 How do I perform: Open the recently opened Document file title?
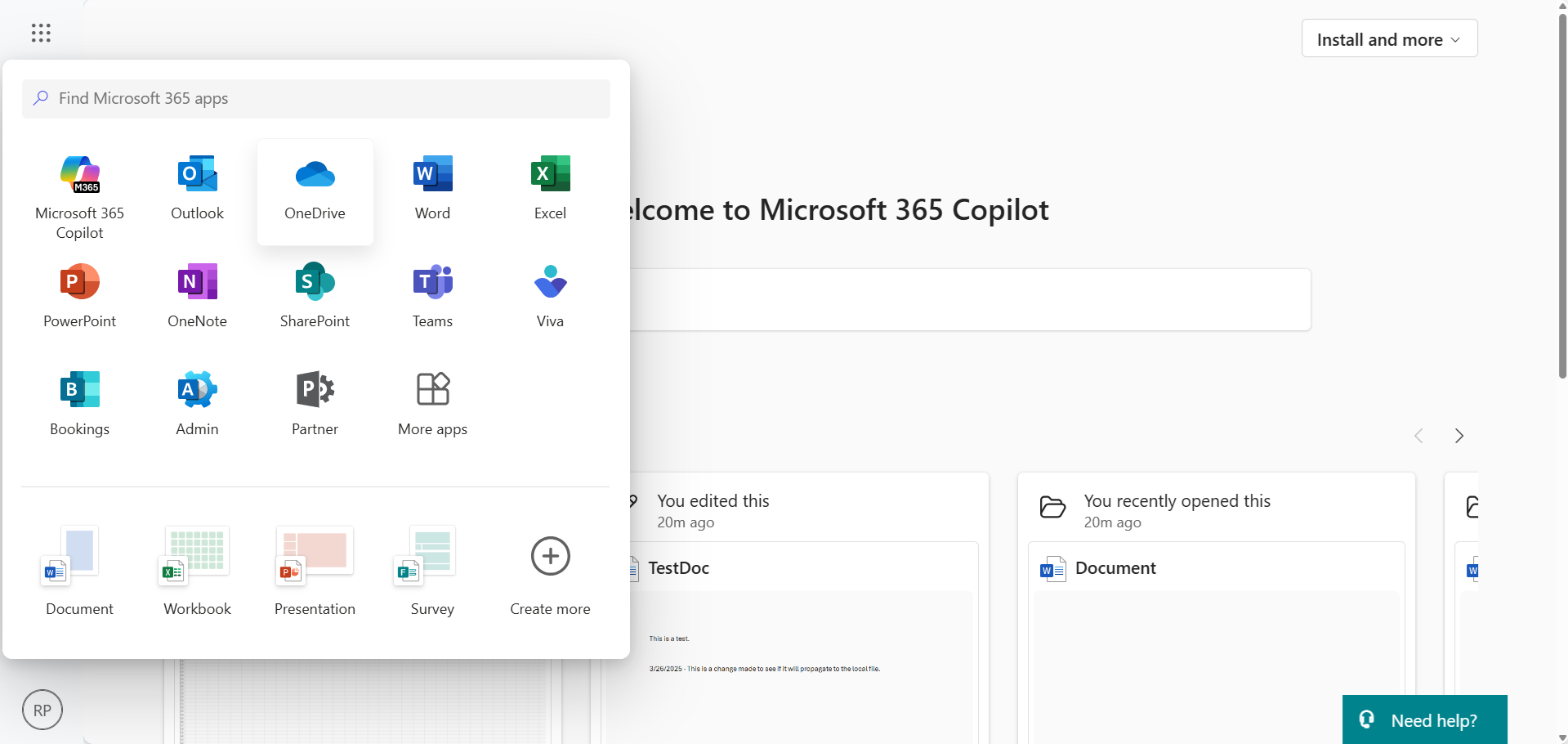pyautogui.click(x=1115, y=568)
